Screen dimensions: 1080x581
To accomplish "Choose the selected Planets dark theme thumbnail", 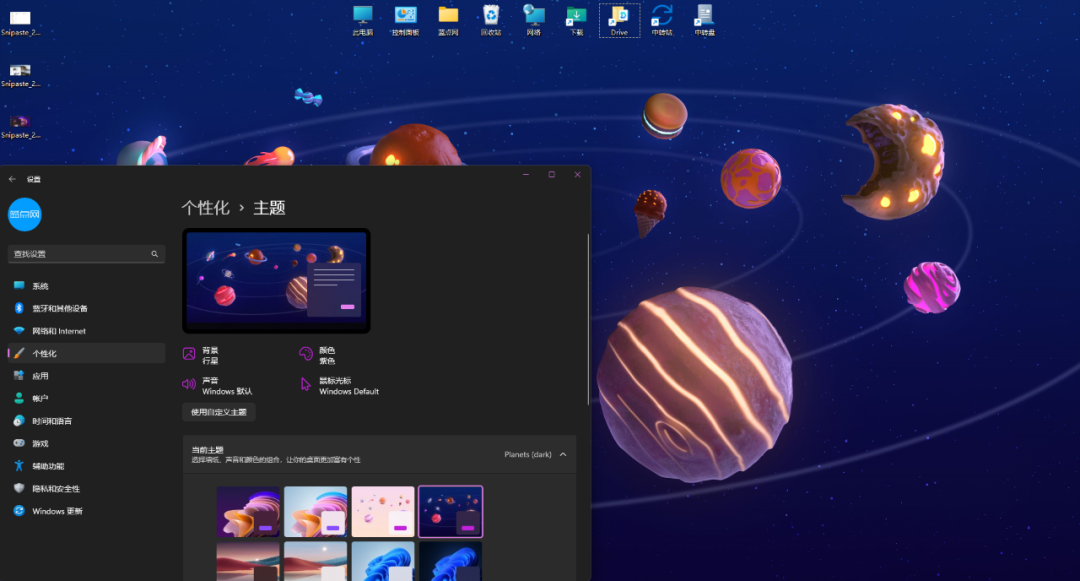I will click(450, 511).
